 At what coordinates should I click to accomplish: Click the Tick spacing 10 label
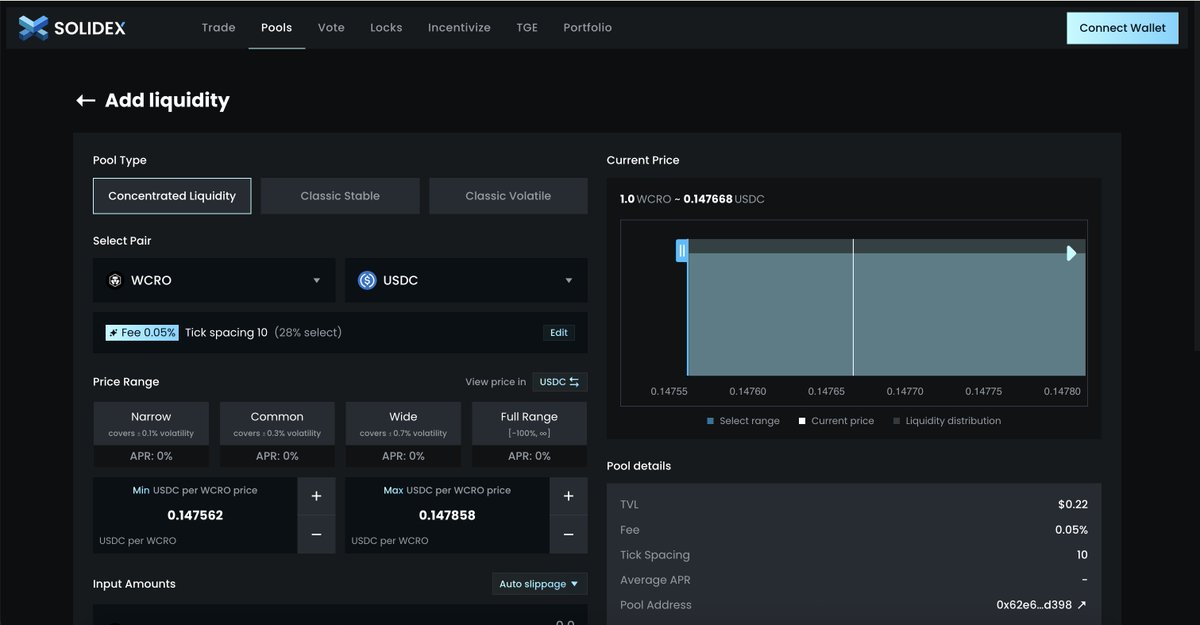tap(226, 333)
